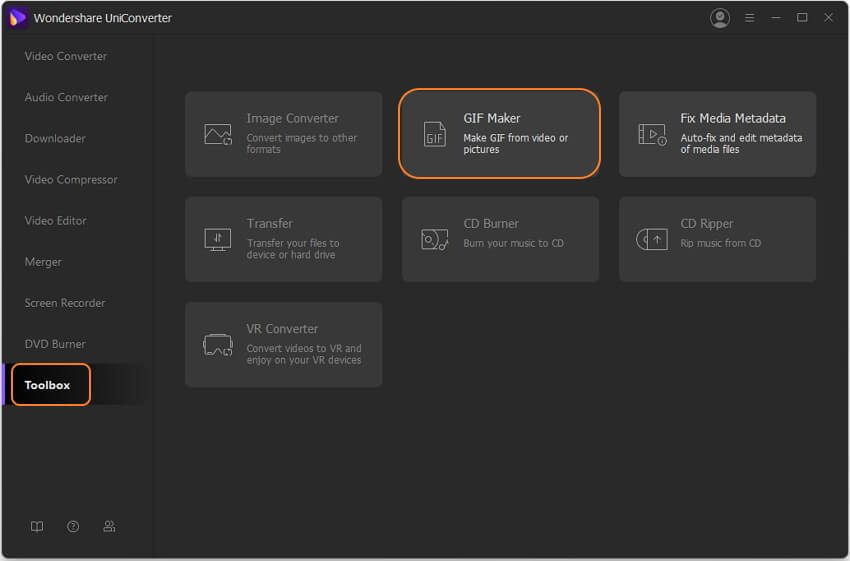Screen dimensions: 850x561
Task: Open Fix Media Metadata tool
Action: pos(717,134)
